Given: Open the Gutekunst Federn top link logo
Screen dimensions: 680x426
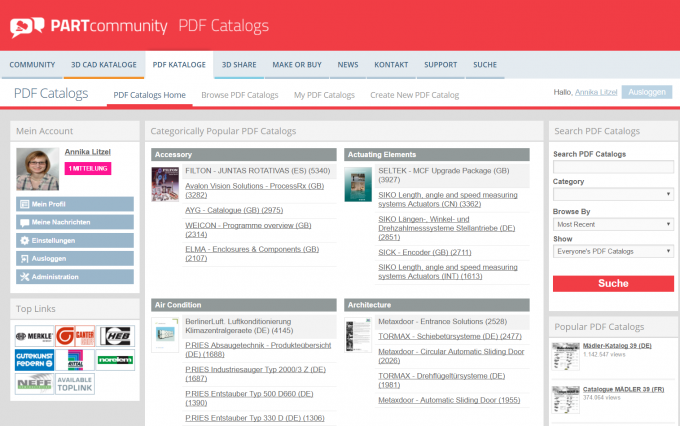Looking at the screenshot, I should click(x=34, y=360).
